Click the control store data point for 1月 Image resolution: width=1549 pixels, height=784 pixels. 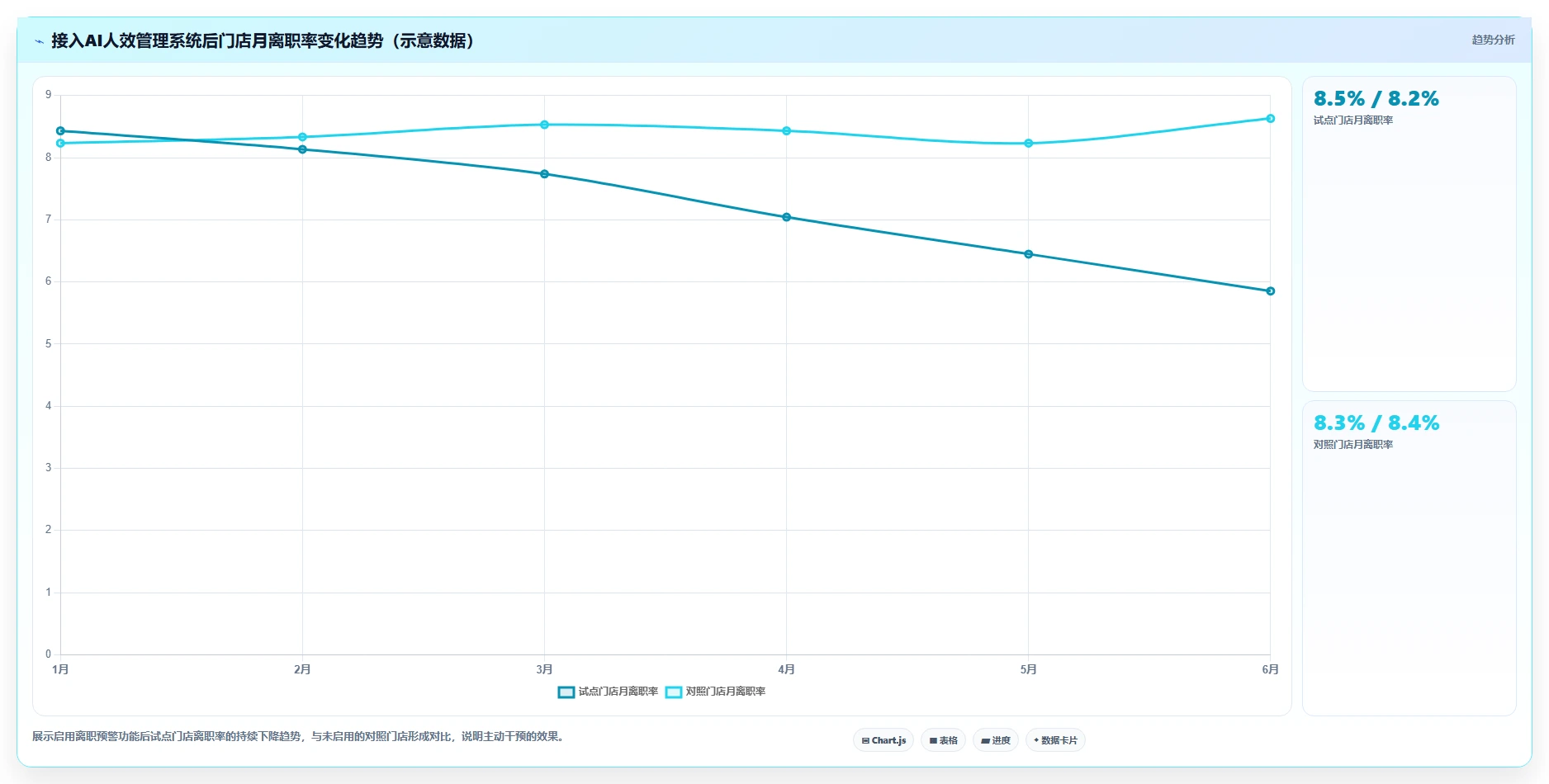60,143
